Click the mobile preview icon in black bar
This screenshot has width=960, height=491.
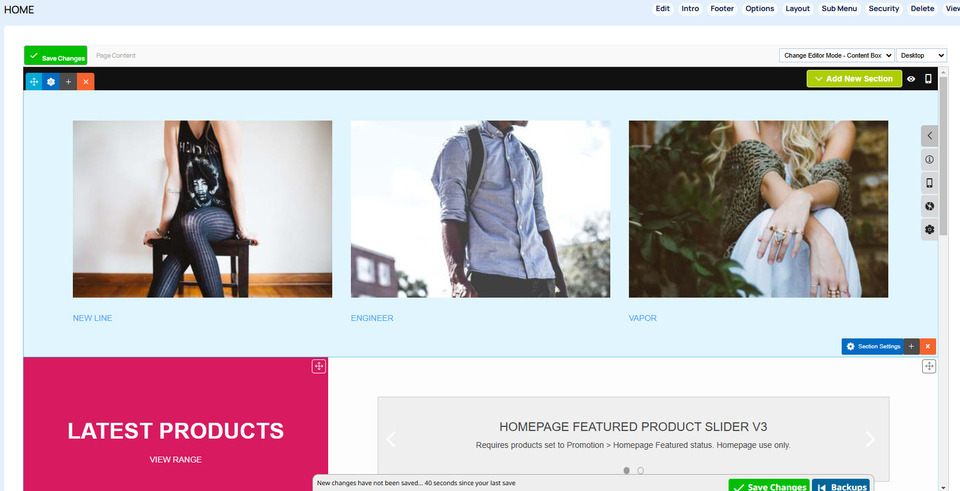coord(928,79)
